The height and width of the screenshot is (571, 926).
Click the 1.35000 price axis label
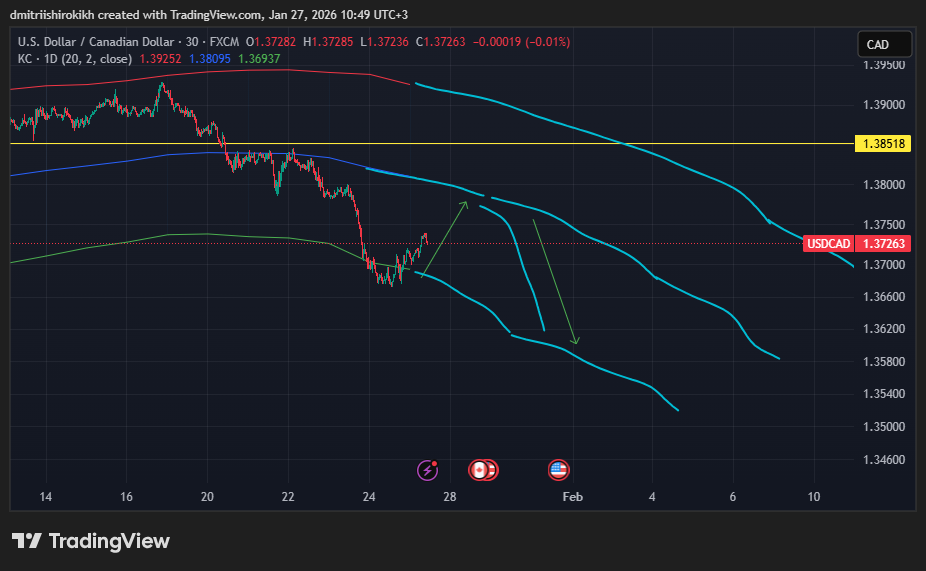click(883, 426)
